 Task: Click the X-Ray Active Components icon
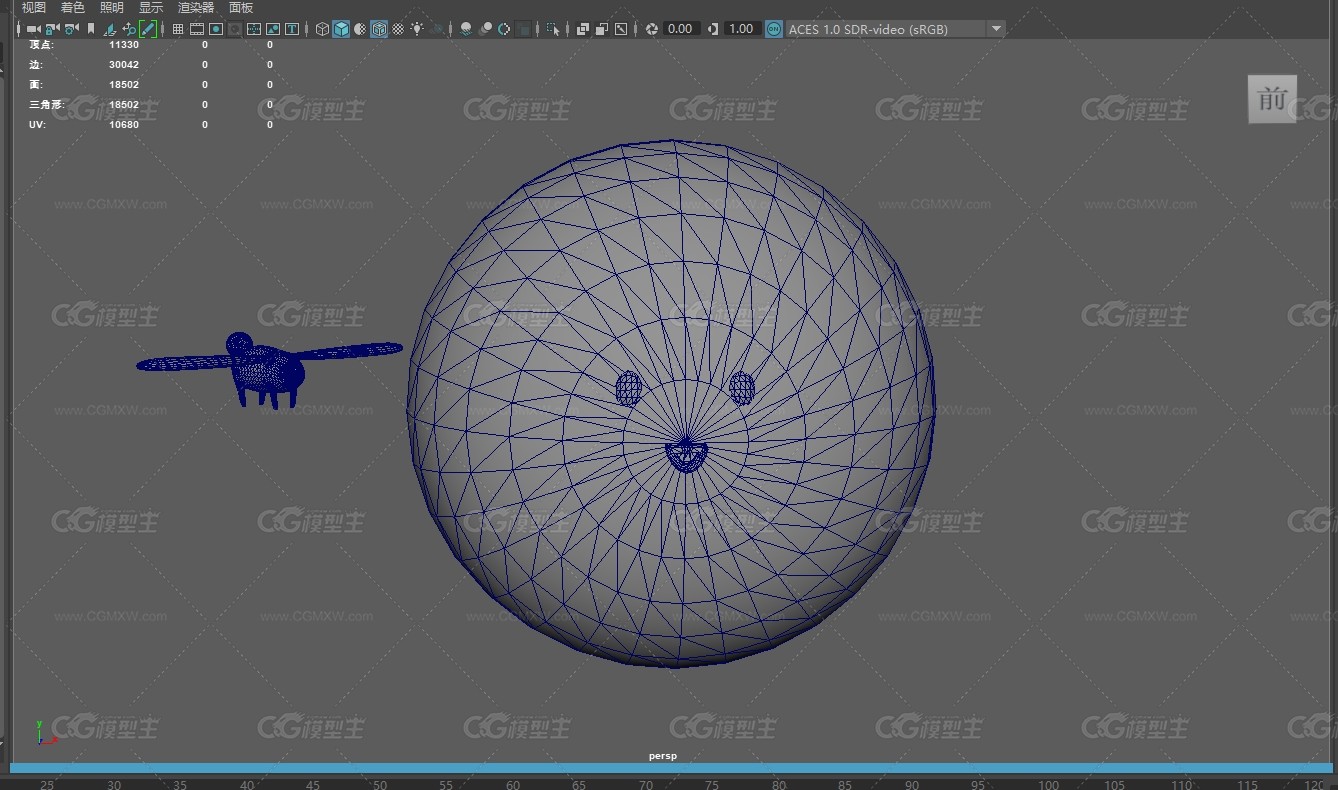coord(602,29)
